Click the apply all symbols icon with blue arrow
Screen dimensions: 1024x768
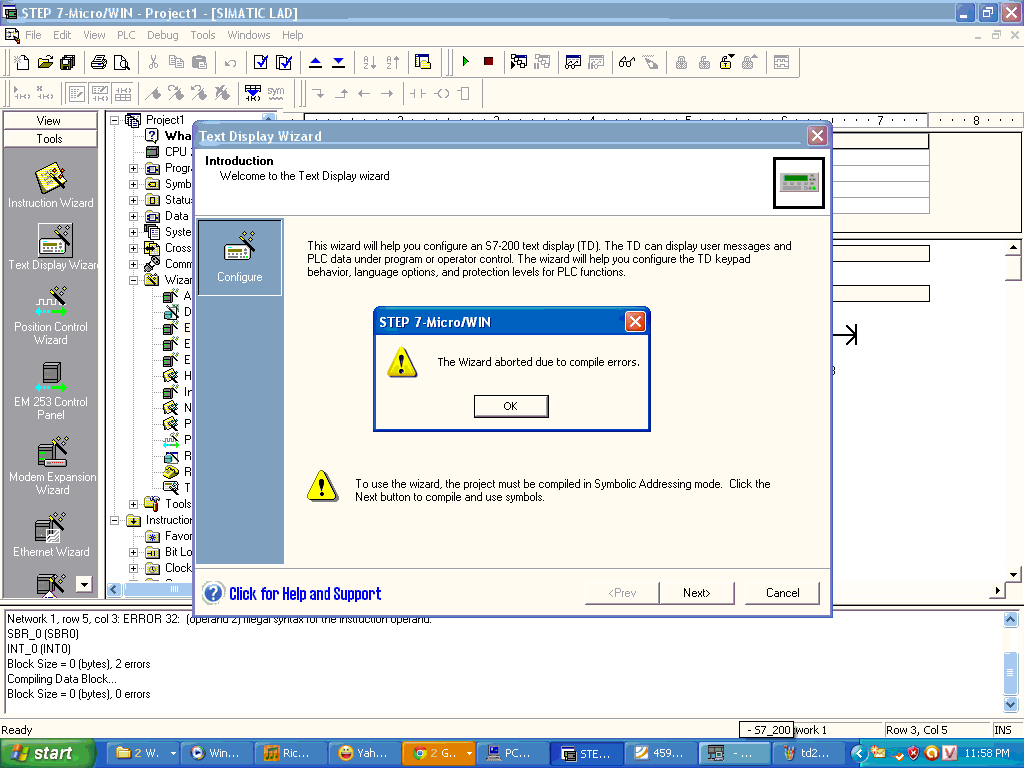(253, 93)
